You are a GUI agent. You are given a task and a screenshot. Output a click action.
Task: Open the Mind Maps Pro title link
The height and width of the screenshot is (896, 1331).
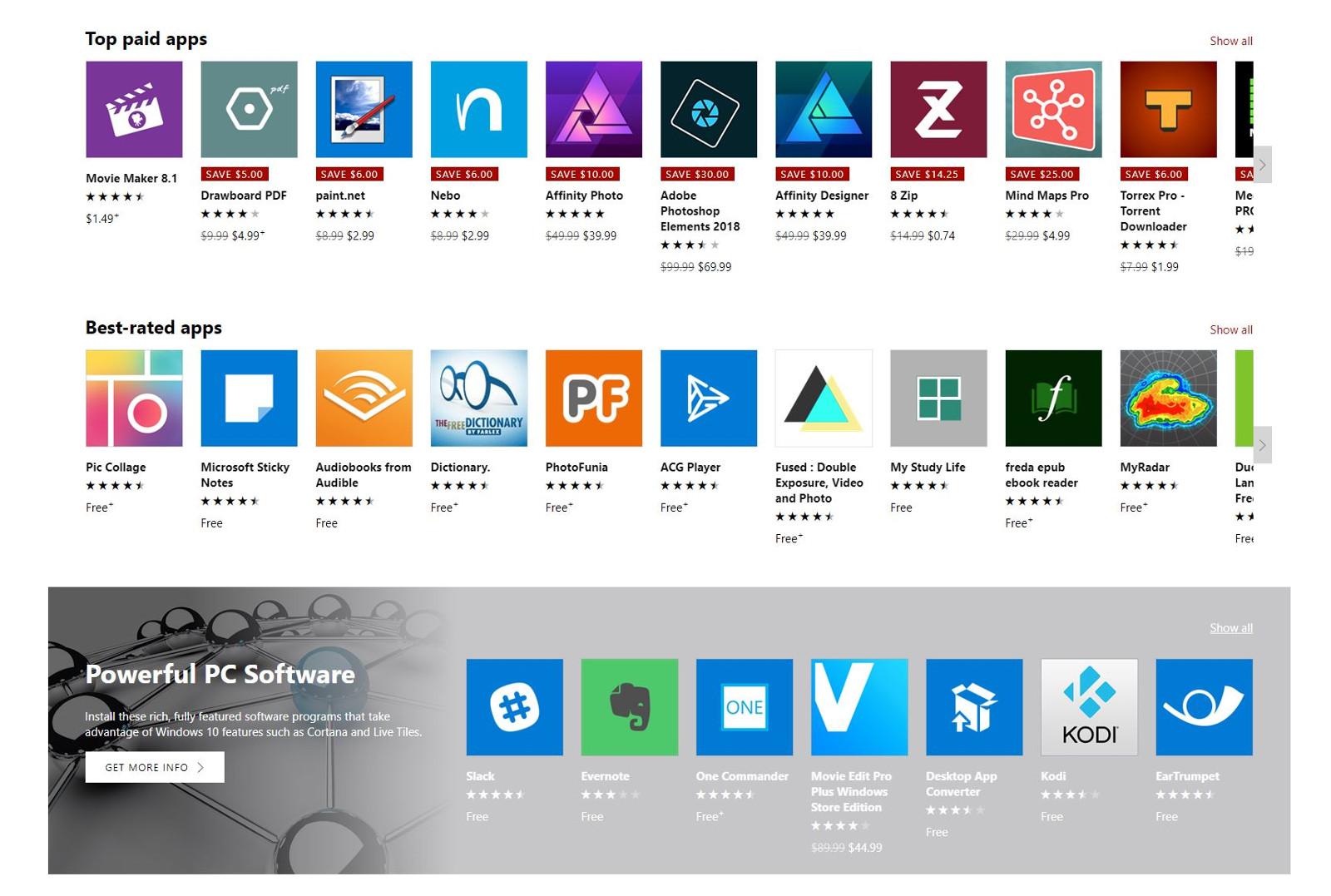point(1046,196)
